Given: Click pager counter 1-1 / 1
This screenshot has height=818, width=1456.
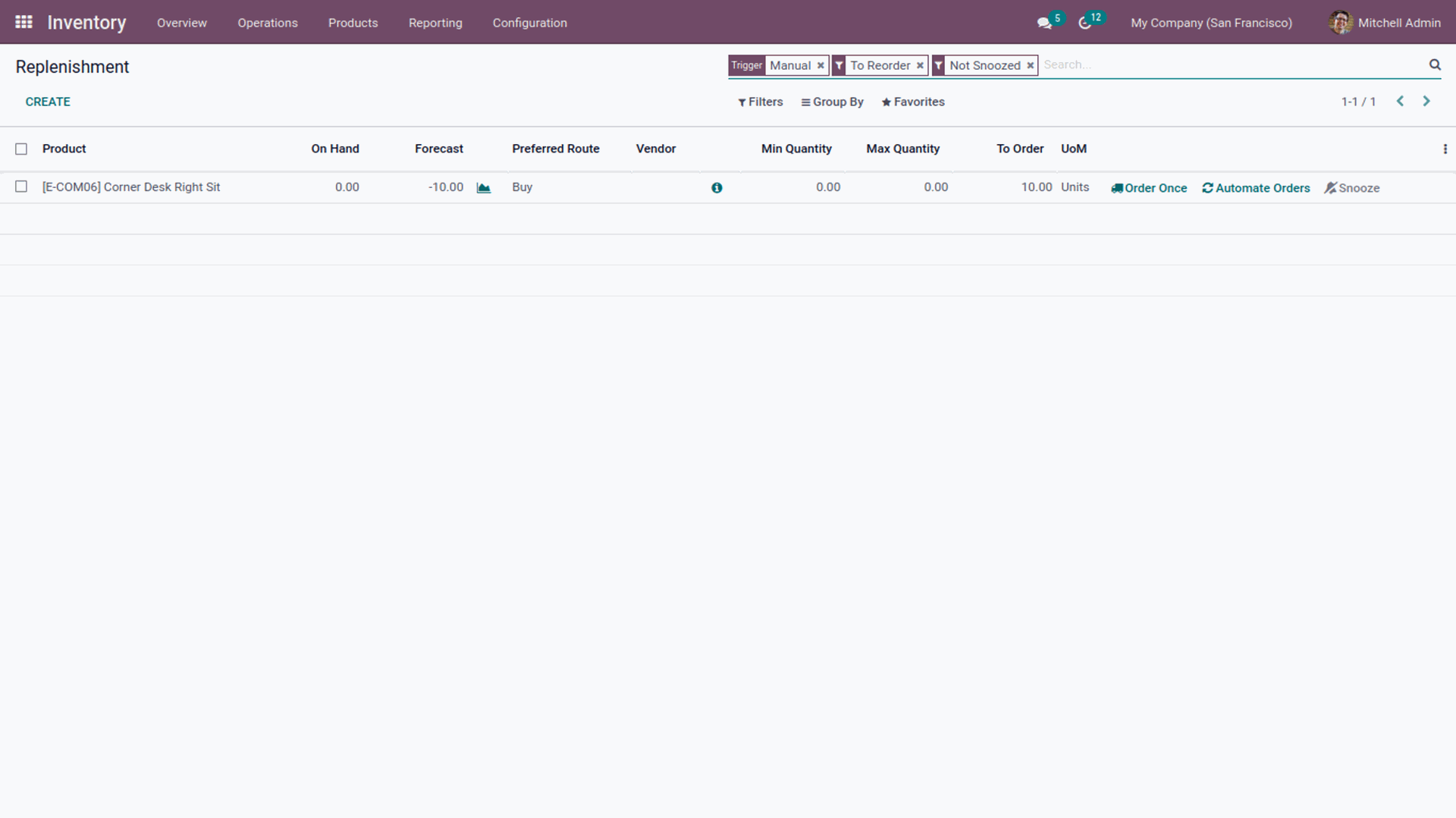Looking at the screenshot, I should coord(1358,102).
